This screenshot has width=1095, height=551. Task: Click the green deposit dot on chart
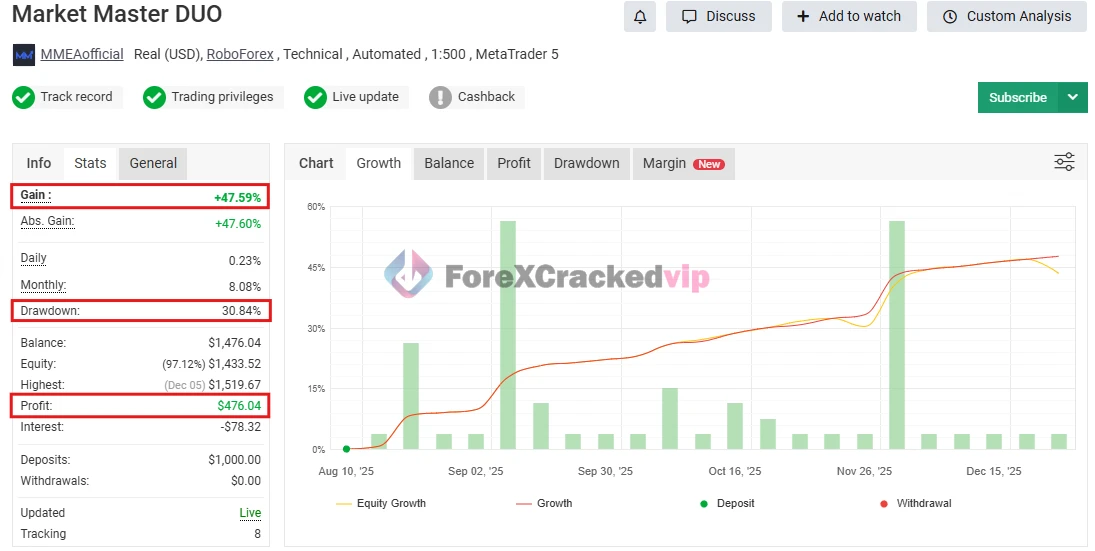click(346, 449)
